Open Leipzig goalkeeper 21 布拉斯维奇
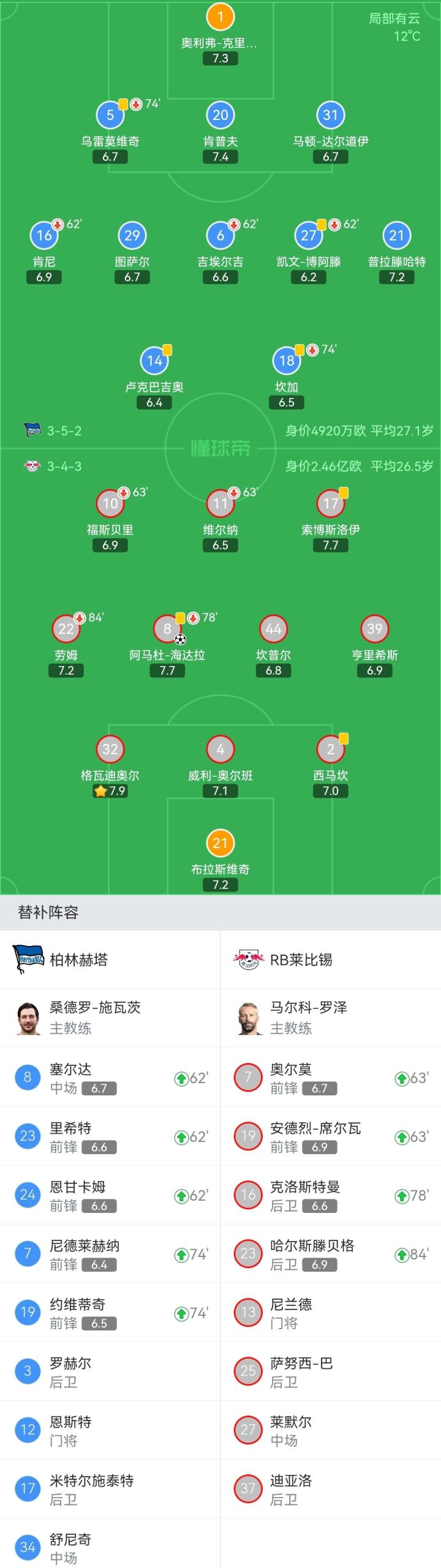 [x=220, y=843]
